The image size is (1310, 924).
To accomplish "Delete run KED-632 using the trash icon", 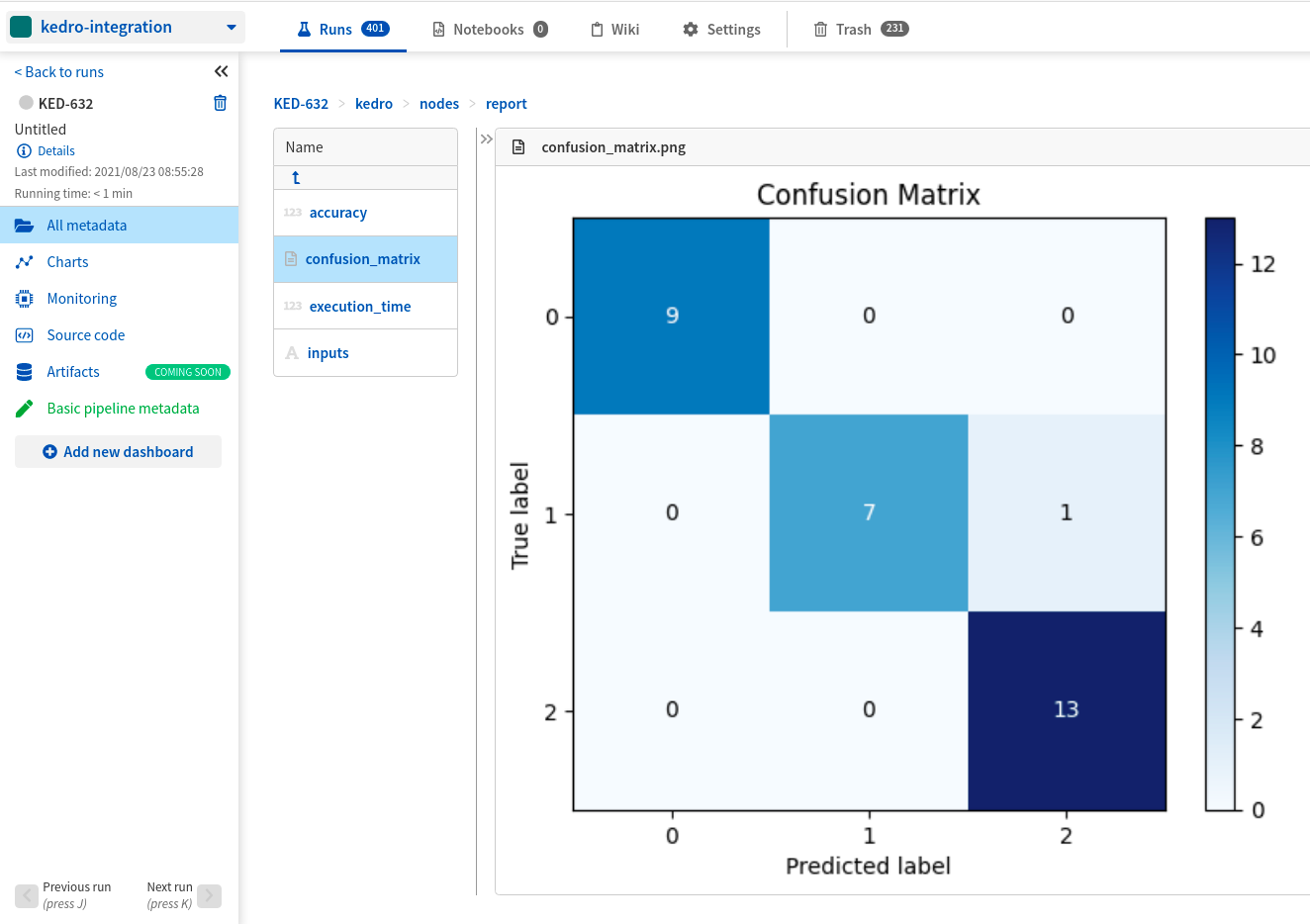I will tap(220, 102).
